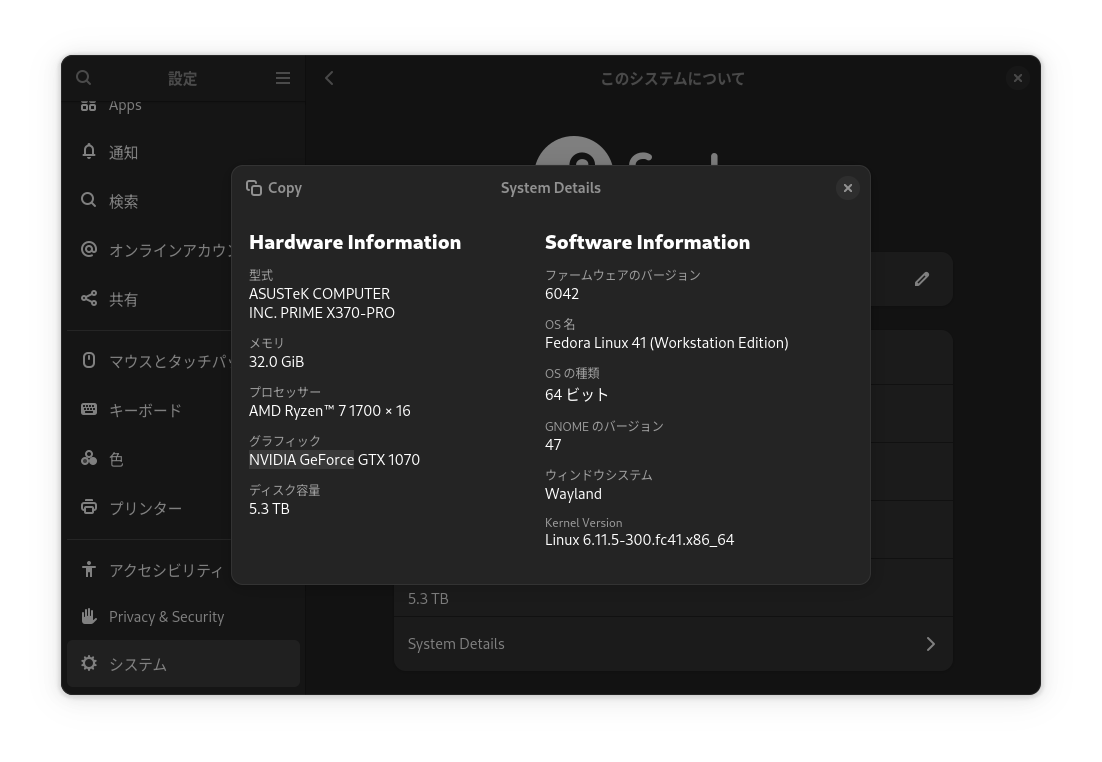Click the 通知 bell icon
The height and width of the screenshot is (762, 1102).
[89, 152]
